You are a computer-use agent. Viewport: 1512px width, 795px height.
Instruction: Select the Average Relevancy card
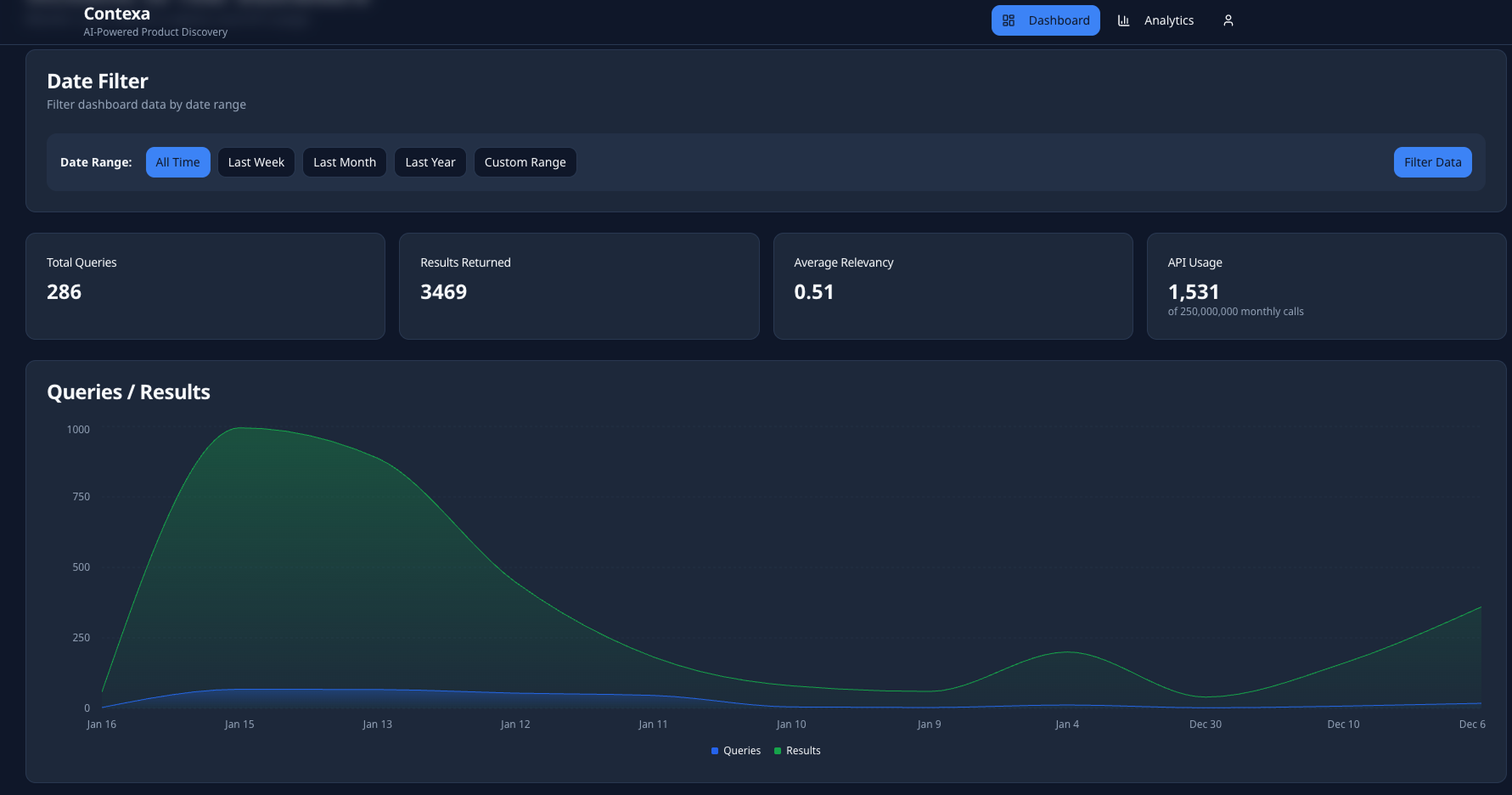(953, 286)
